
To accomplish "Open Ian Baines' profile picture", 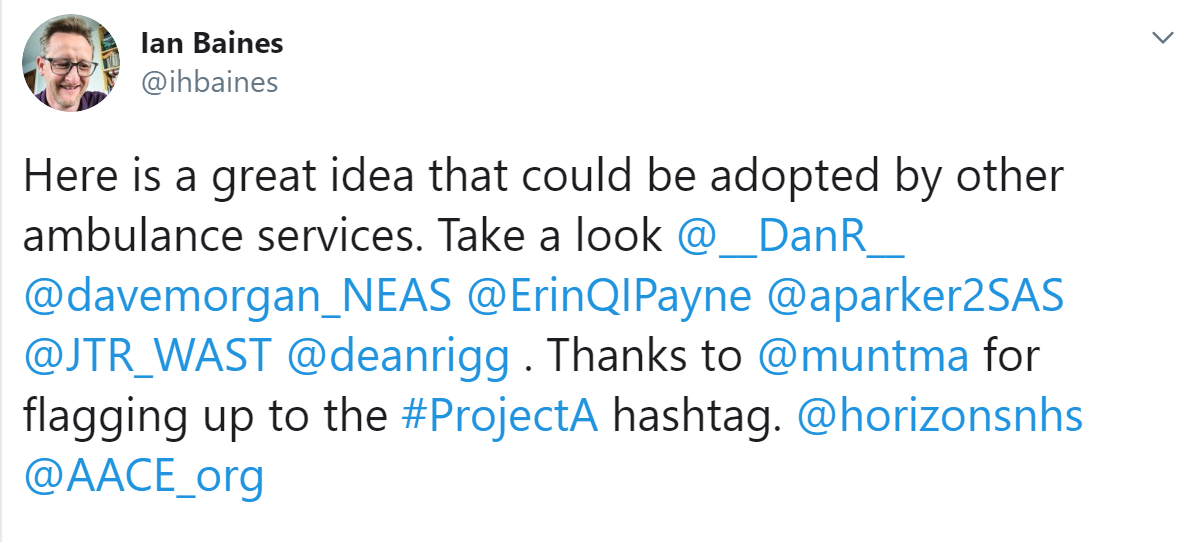I will [x=71, y=62].
